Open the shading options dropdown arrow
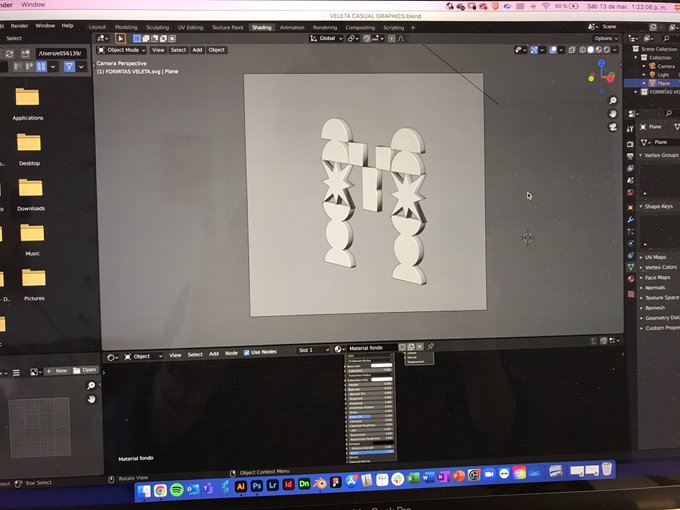 point(615,50)
